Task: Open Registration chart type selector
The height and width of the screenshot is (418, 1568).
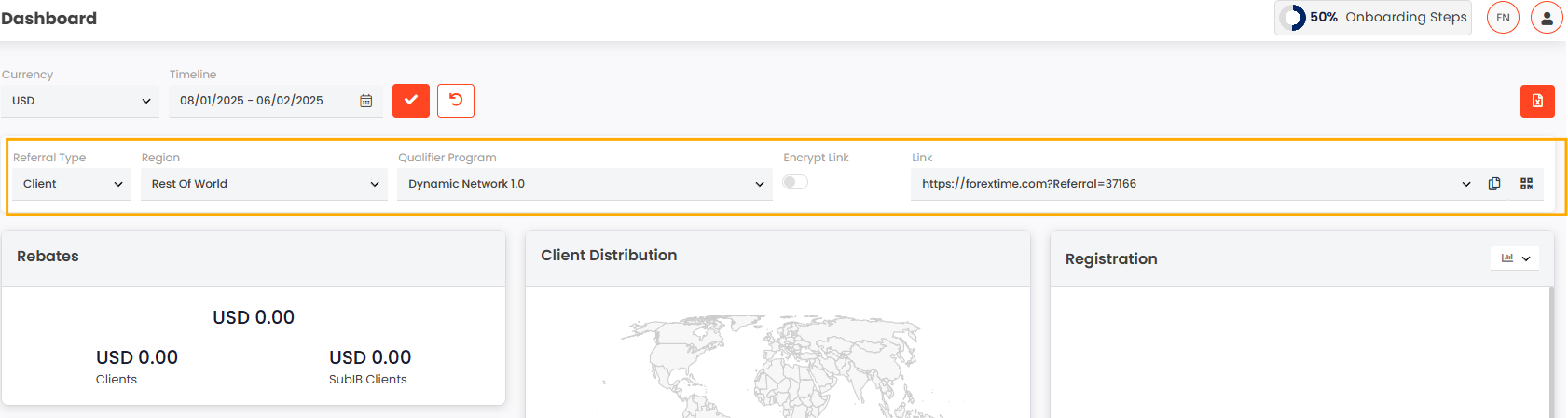Action: tap(1515, 258)
